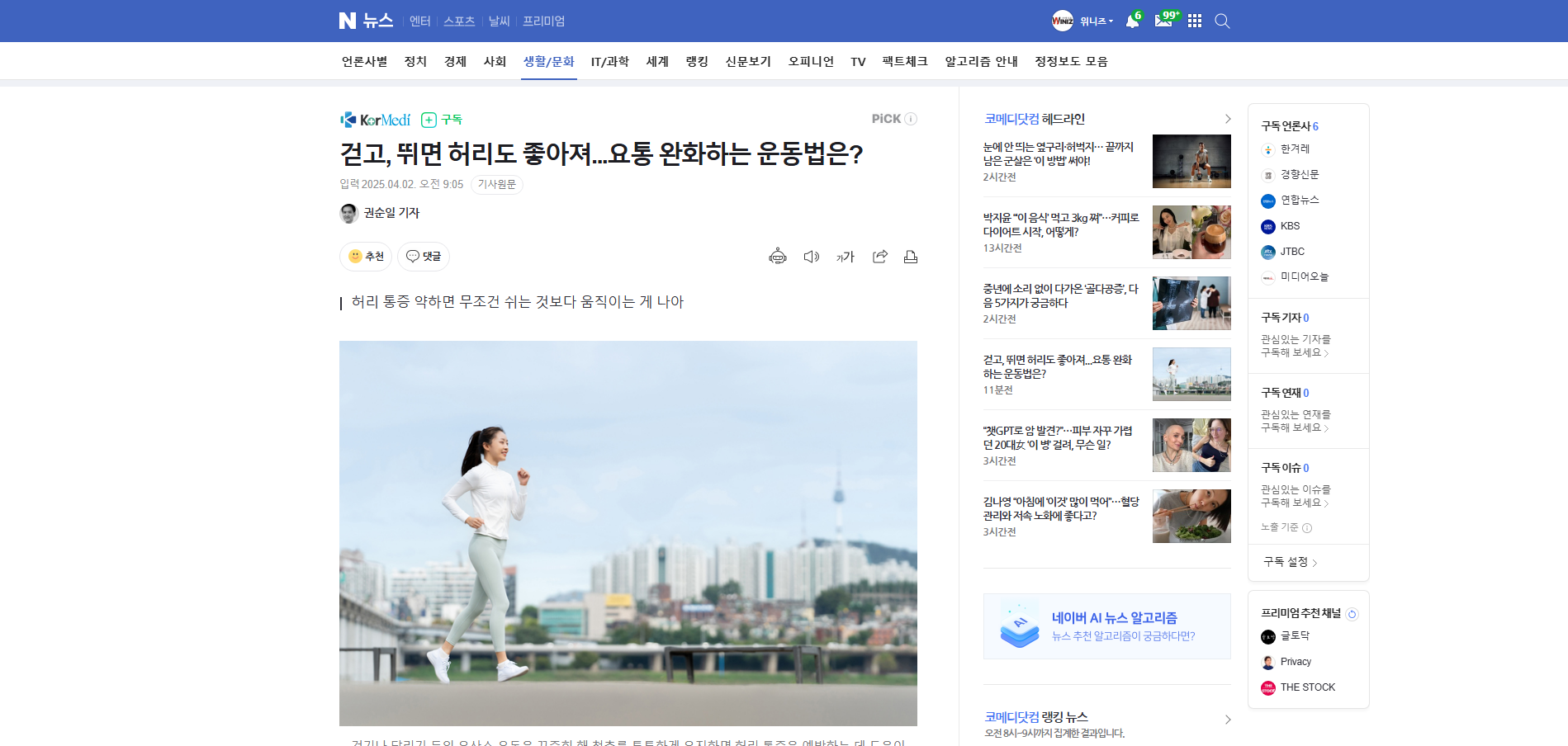
Task: Expand the 구독 설정 settings link
Action: (1290, 562)
